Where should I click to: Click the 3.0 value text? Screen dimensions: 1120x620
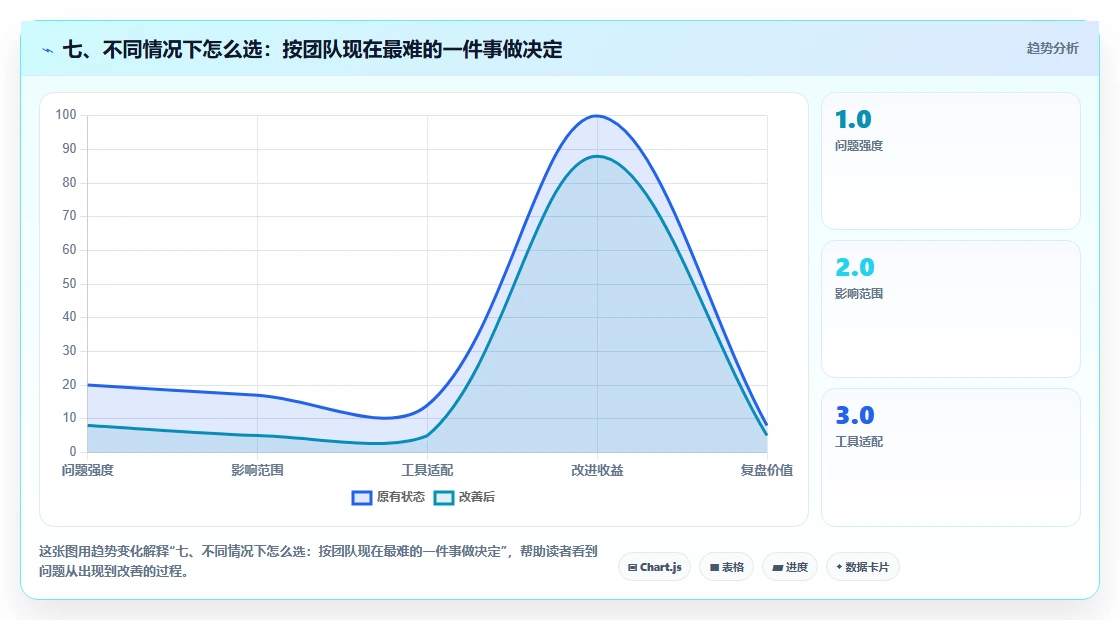[855, 415]
